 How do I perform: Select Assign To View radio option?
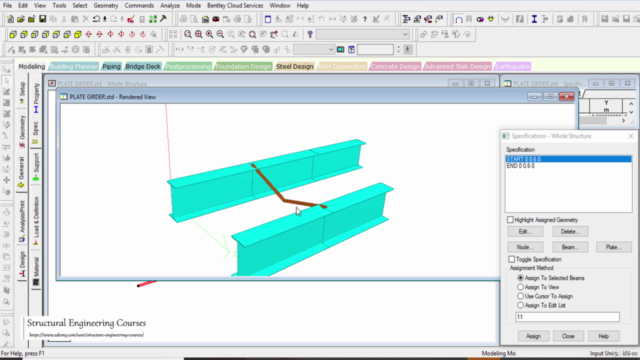pyautogui.click(x=520, y=287)
